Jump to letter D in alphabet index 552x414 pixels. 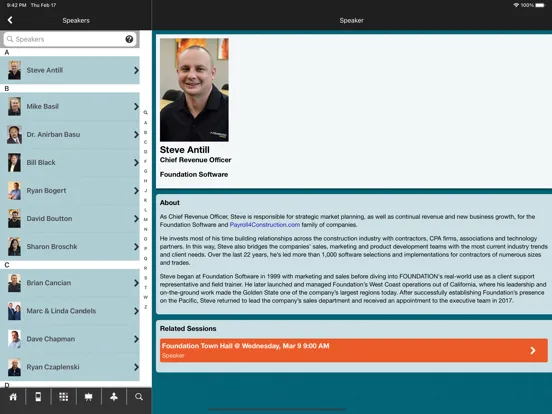[145, 152]
